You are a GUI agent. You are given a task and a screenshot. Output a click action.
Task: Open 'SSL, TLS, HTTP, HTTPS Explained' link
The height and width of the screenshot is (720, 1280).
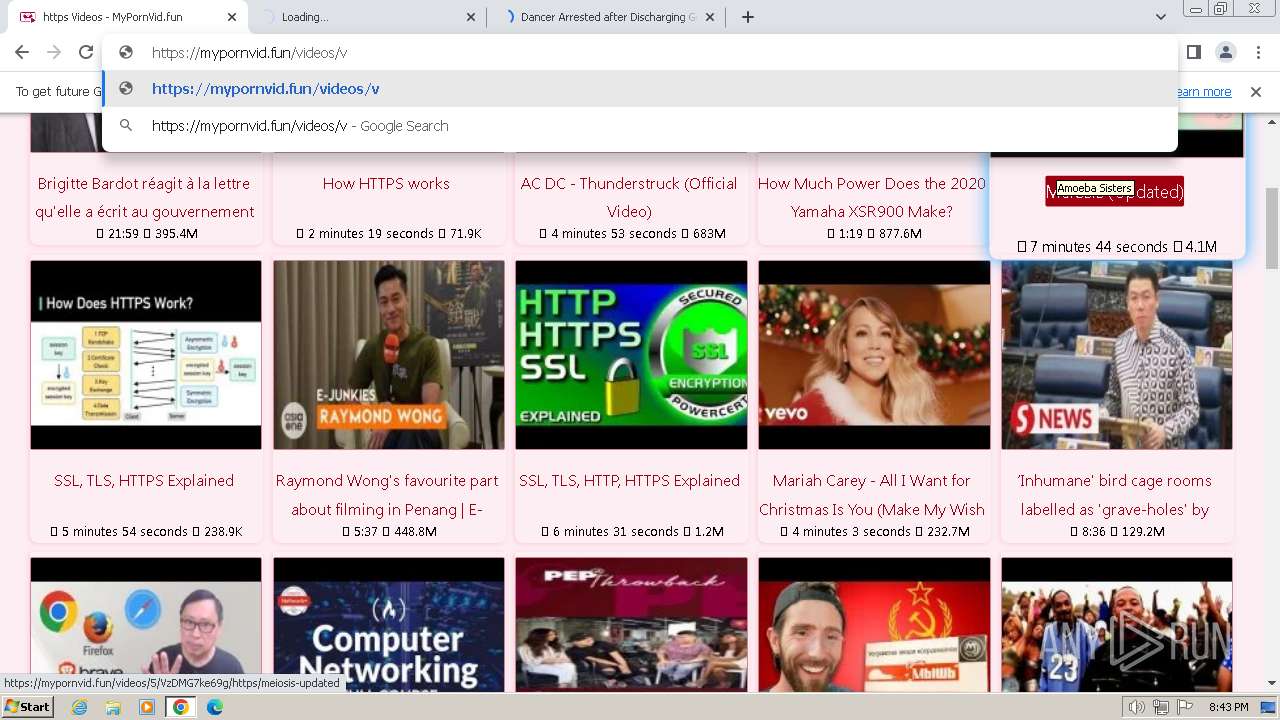(x=629, y=481)
